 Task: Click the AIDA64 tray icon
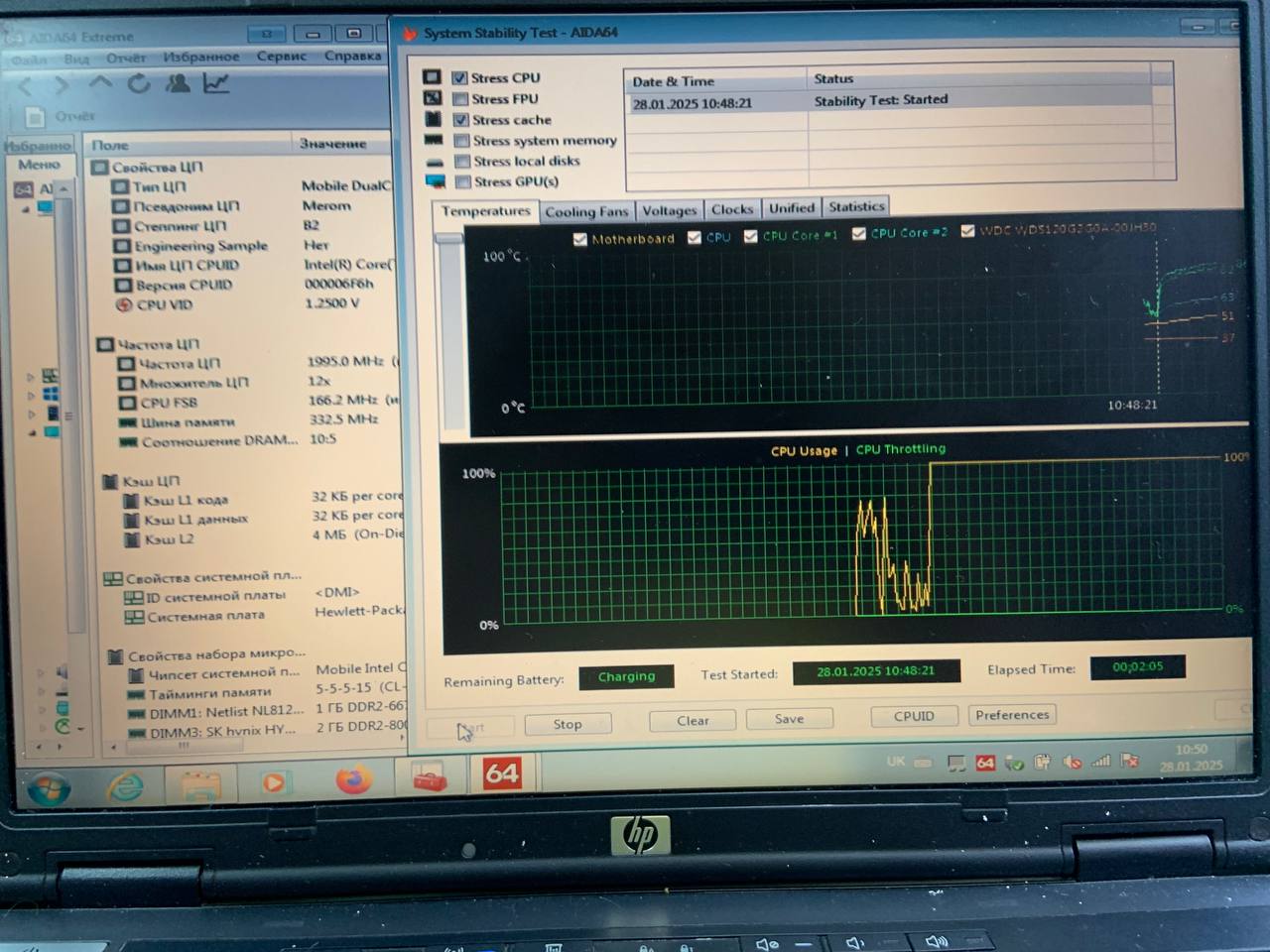(x=985, y=763)
